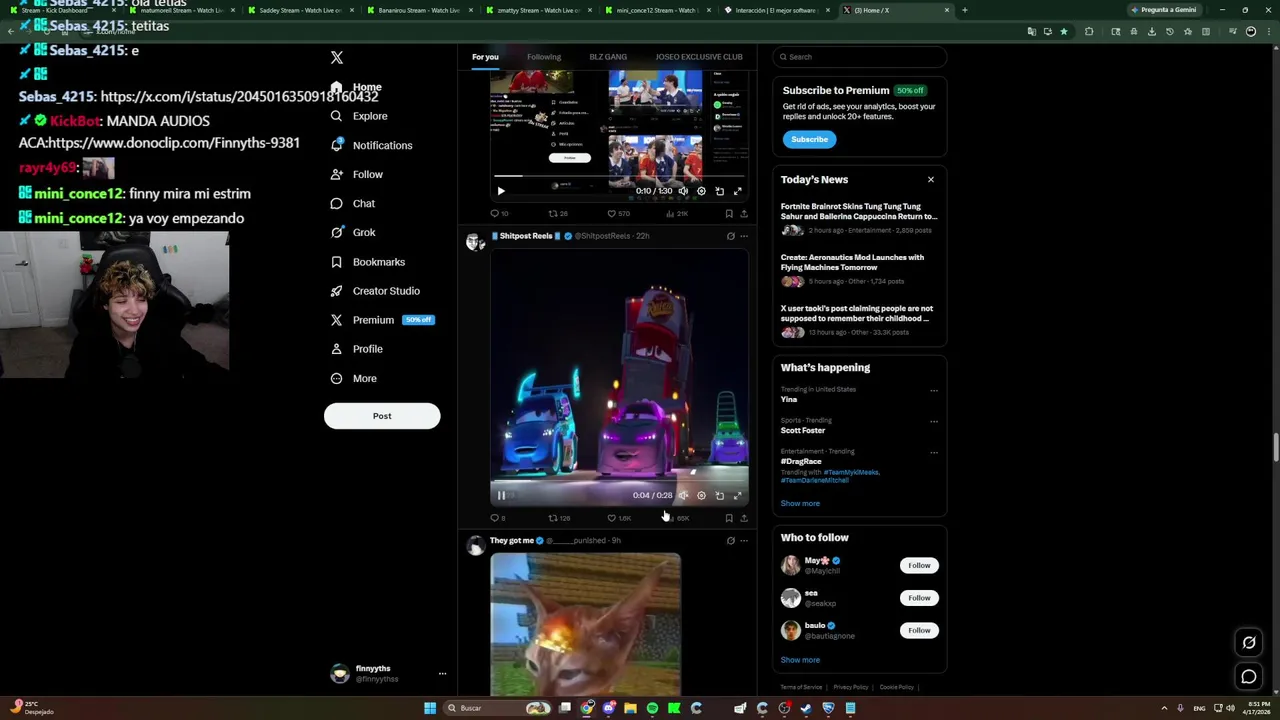Switch to the JOSEO EXCLUSIVE CLUB tab
1280x720 pixels.
point(699,57)
